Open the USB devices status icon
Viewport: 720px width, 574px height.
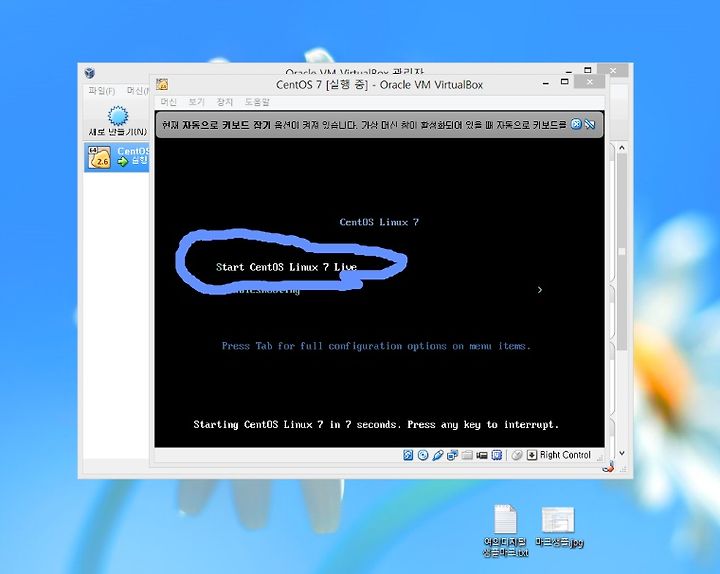[438, 455]
